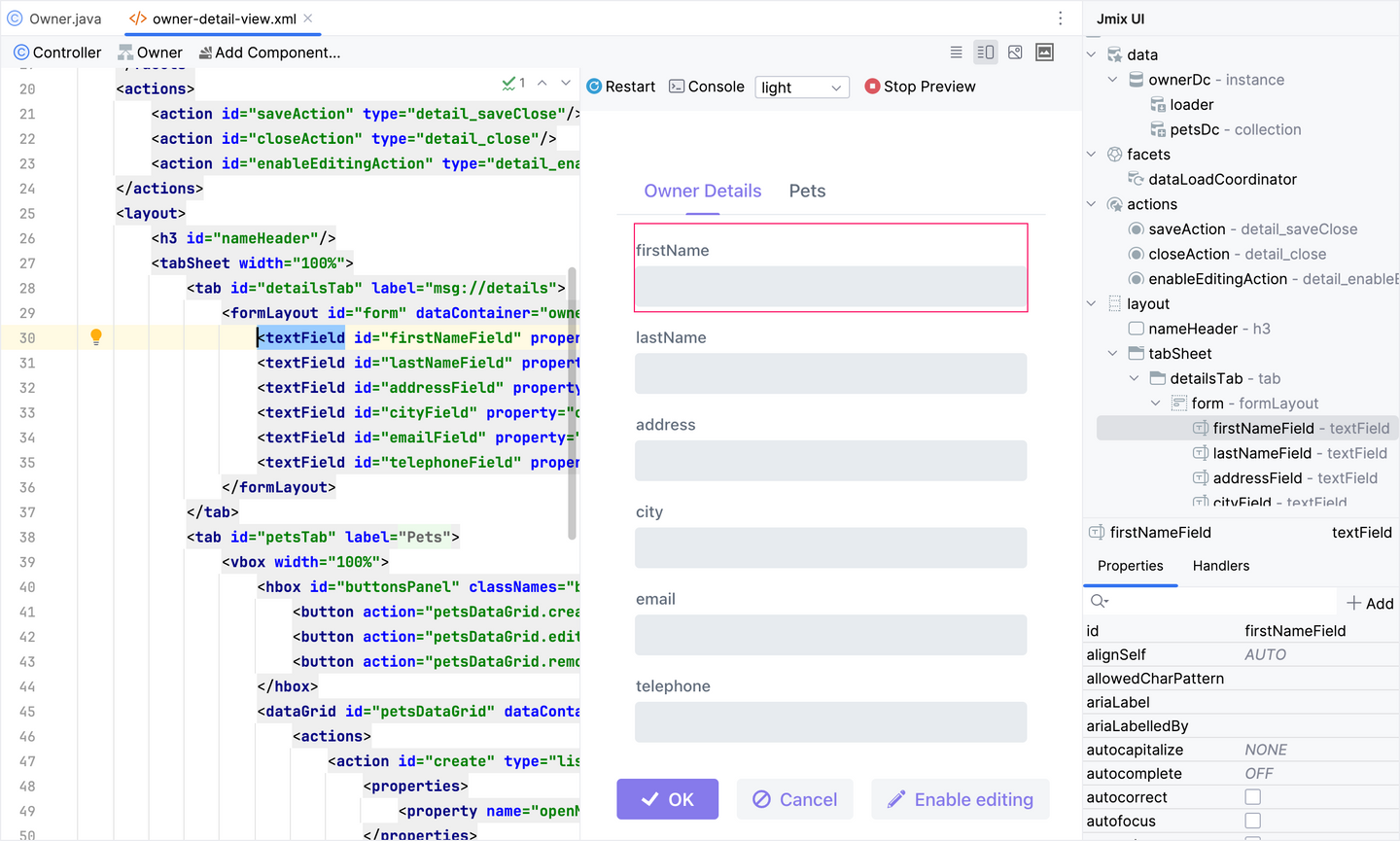Image resolution: width=1400 pixels, height=841 pixels.
Task: Collapse the tabSheet tree node
Action: coord(1112,354)
